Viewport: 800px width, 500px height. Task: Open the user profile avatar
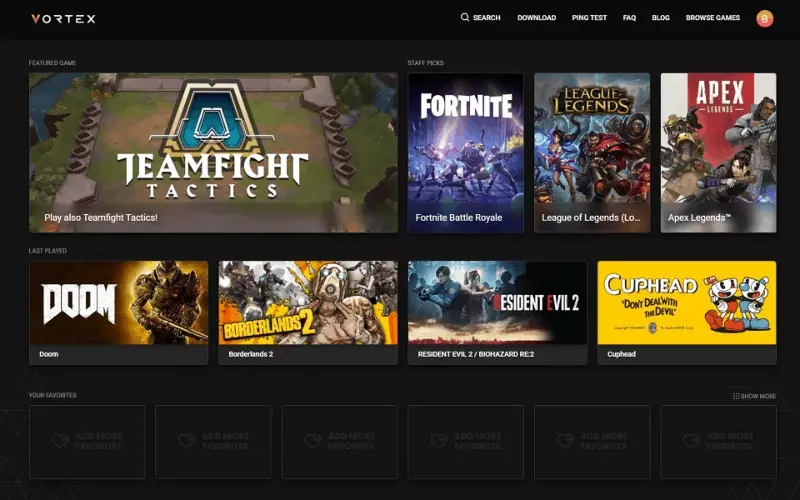point(764,19)
